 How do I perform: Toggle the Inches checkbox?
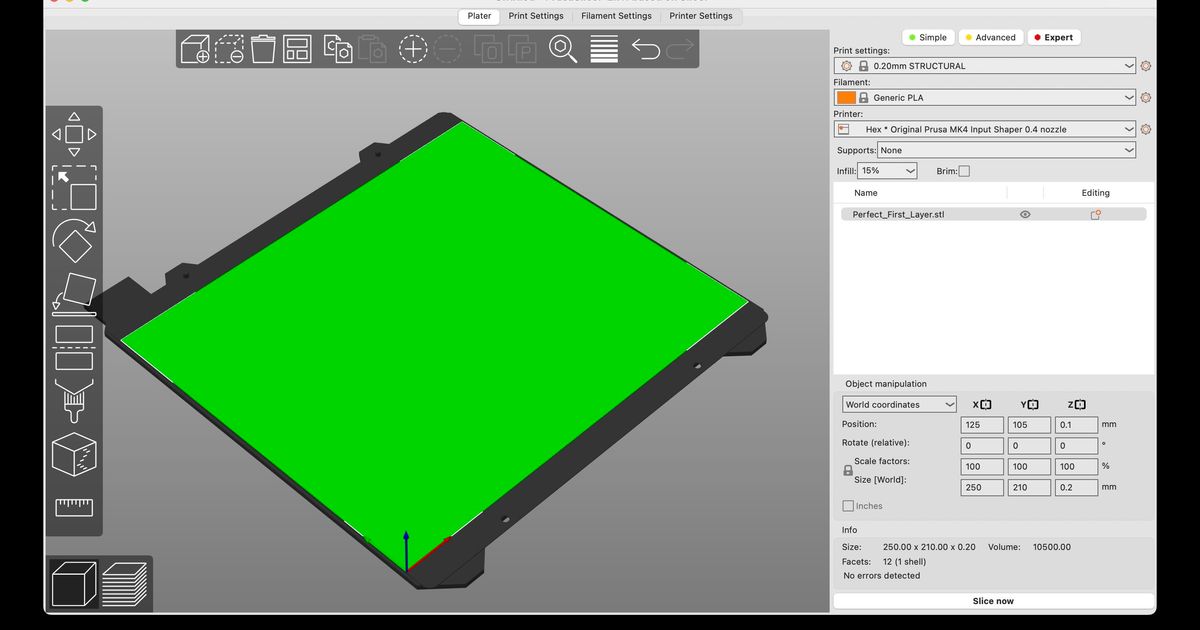848,506
